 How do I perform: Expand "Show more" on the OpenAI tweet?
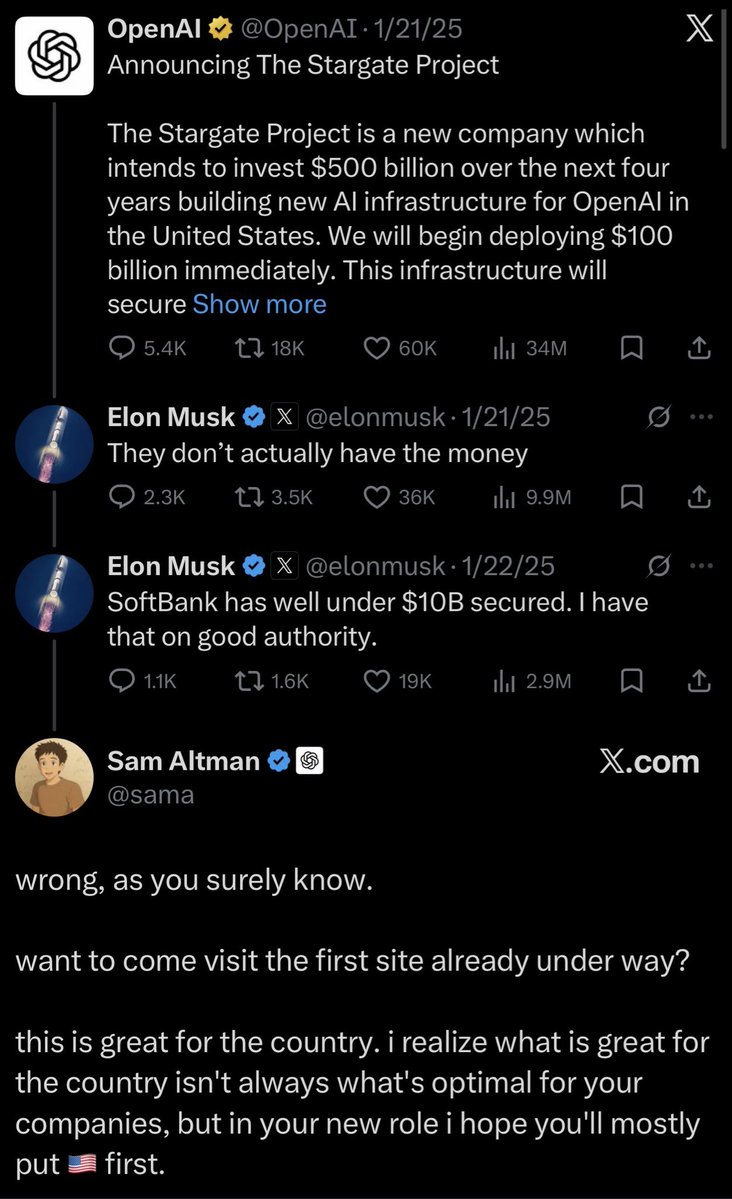259,303
